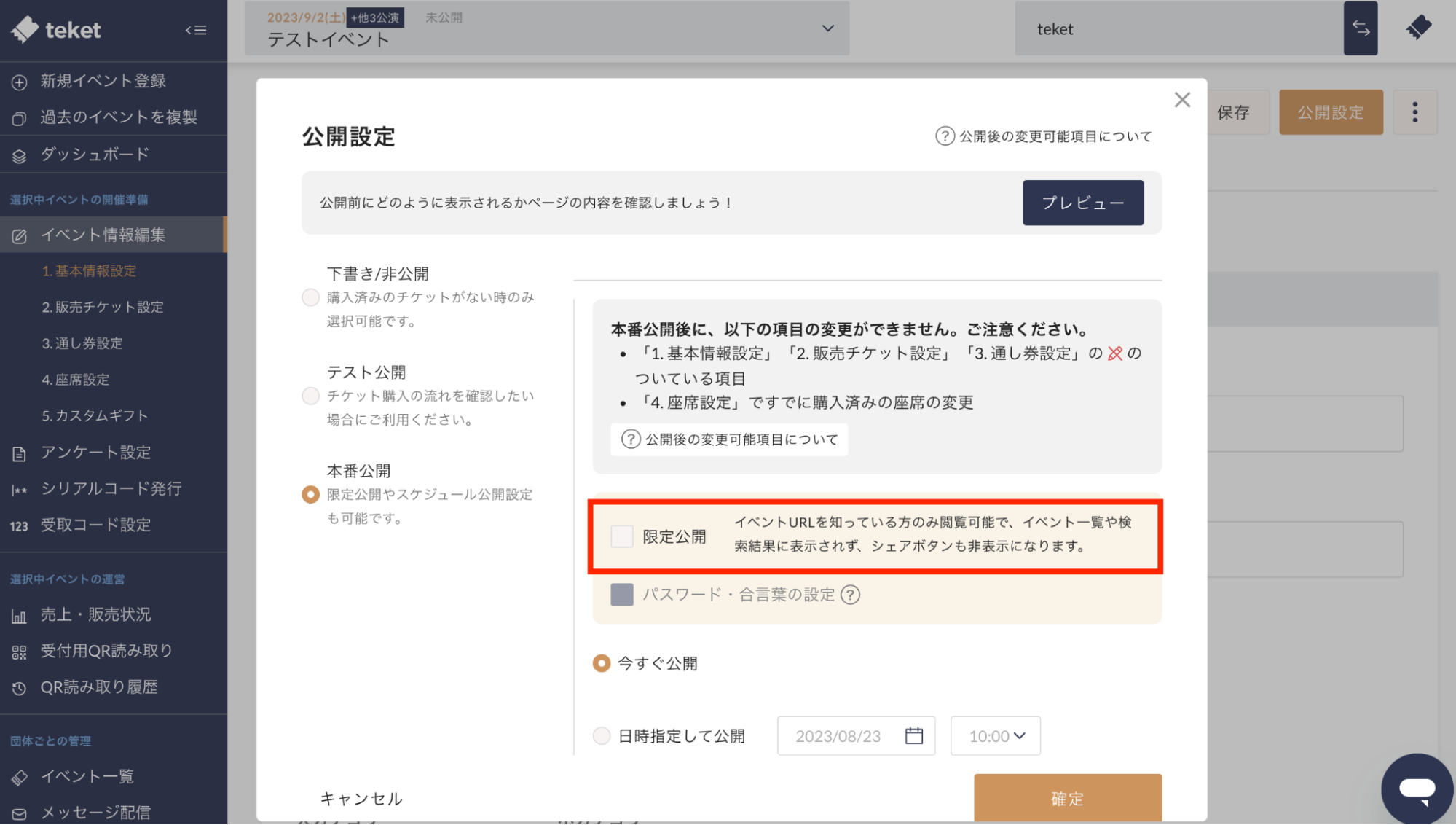Enable the 限定公開 checkbox
Screen dimensions: 1456x825
pos(622,536)
